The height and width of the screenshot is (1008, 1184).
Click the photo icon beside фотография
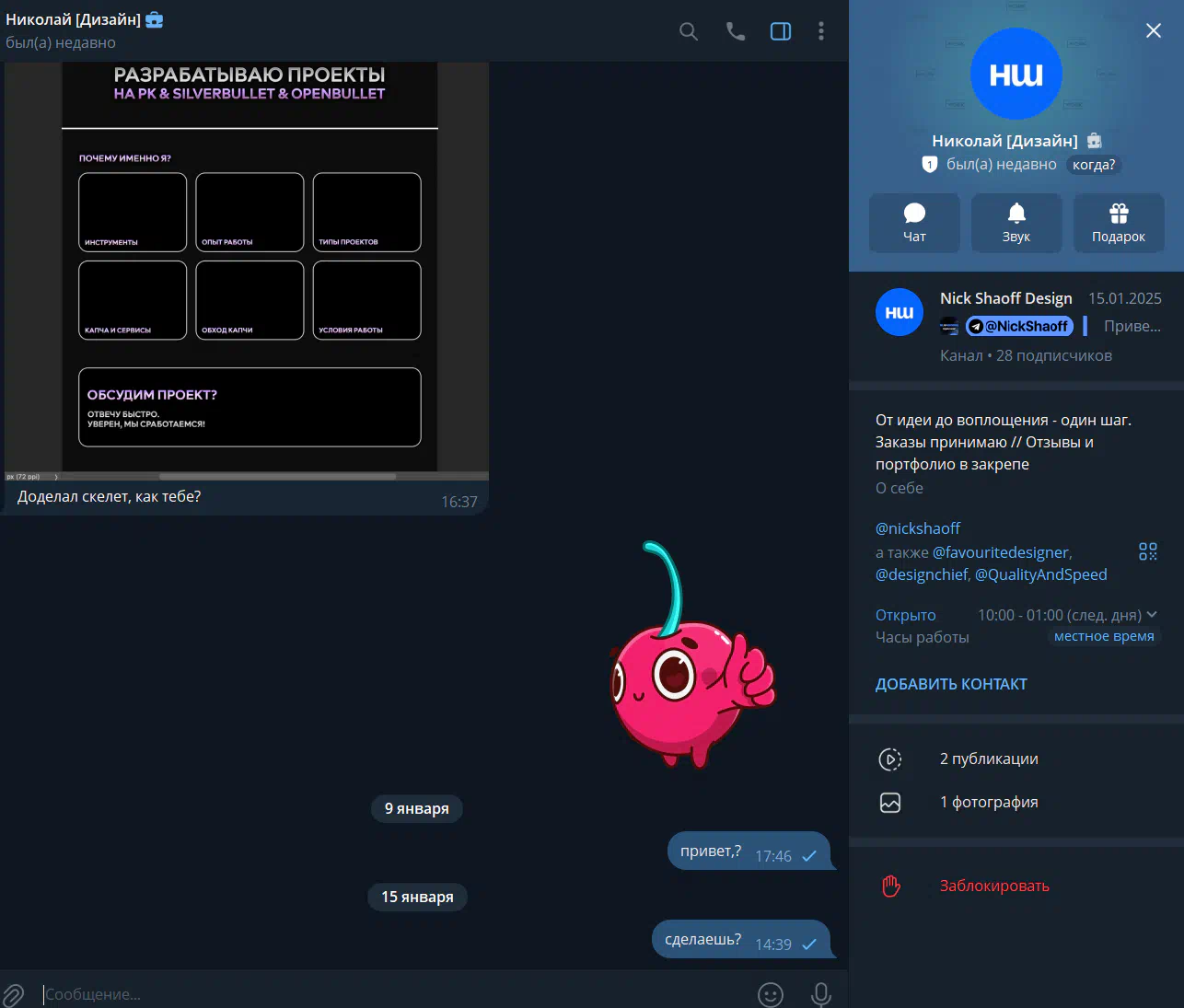pyautogui.click(x=890, y=802)
